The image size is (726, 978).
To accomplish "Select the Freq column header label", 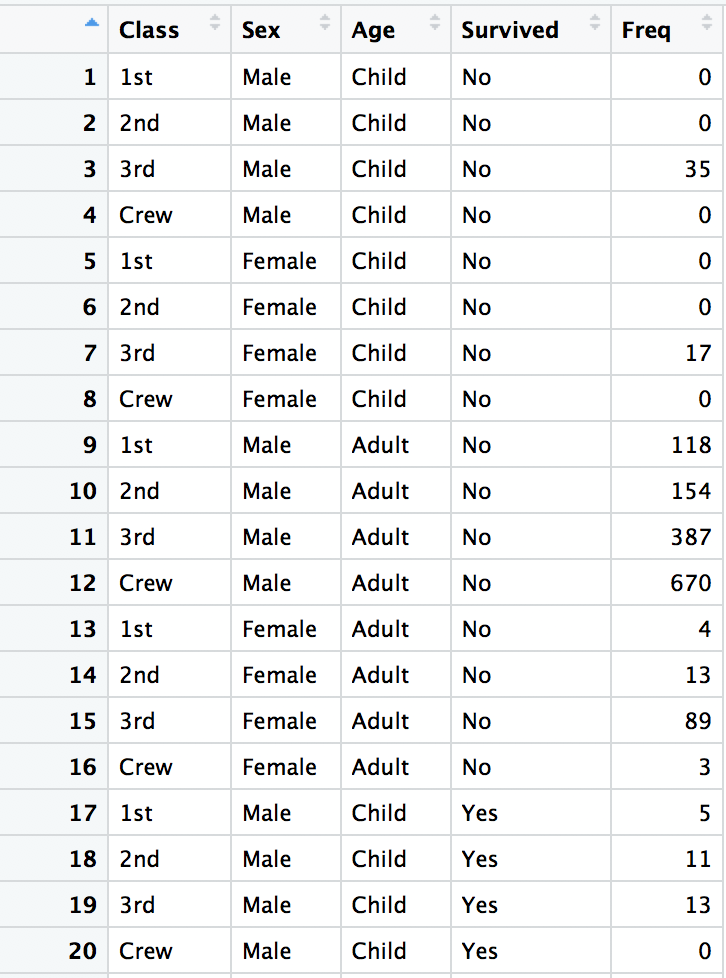I will click(646, 30).
